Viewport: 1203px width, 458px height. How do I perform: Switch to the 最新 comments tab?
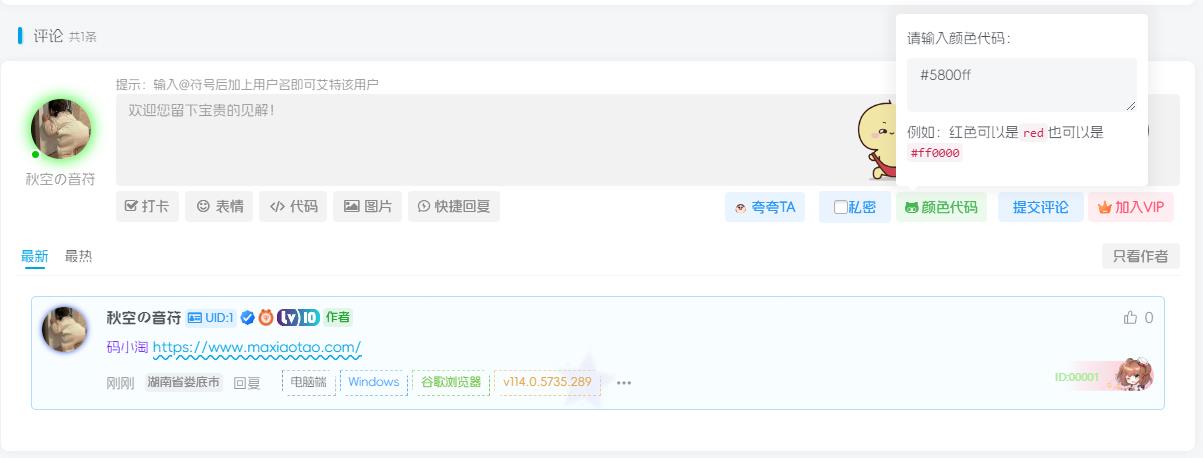pos(35,256)
